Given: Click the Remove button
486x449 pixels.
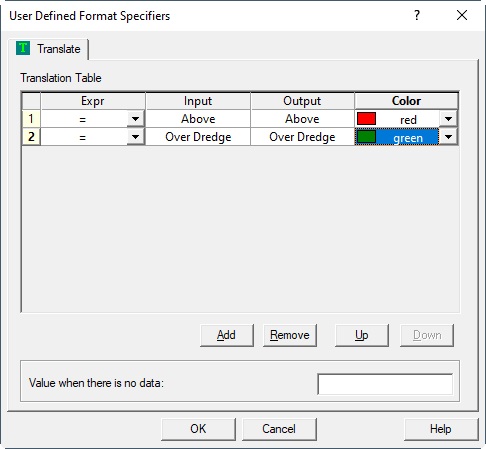Looking at the screenshot, I should (x=290, y=335).
